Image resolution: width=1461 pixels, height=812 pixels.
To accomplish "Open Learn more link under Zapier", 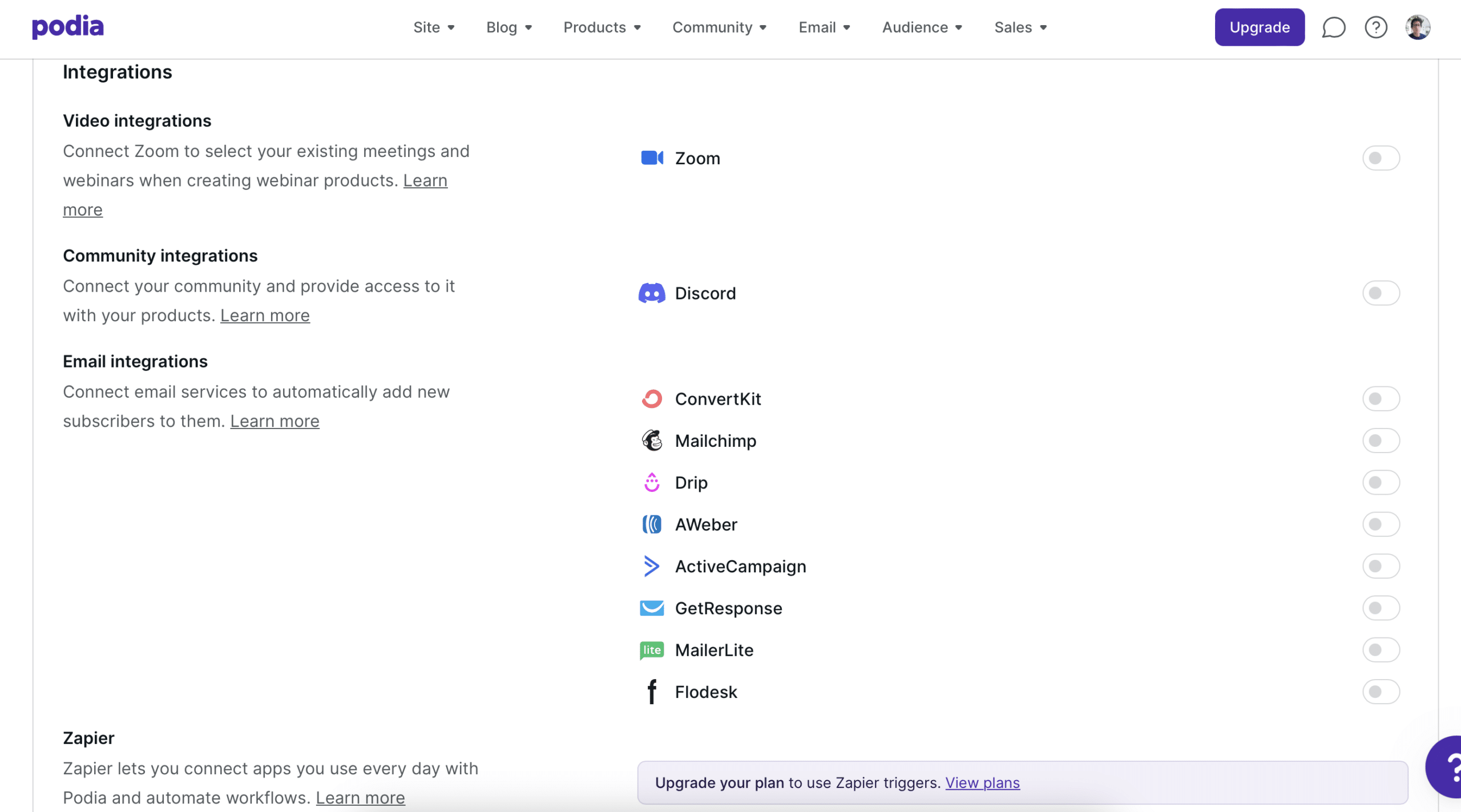I will pyautogui.click(x=360, y=798).
